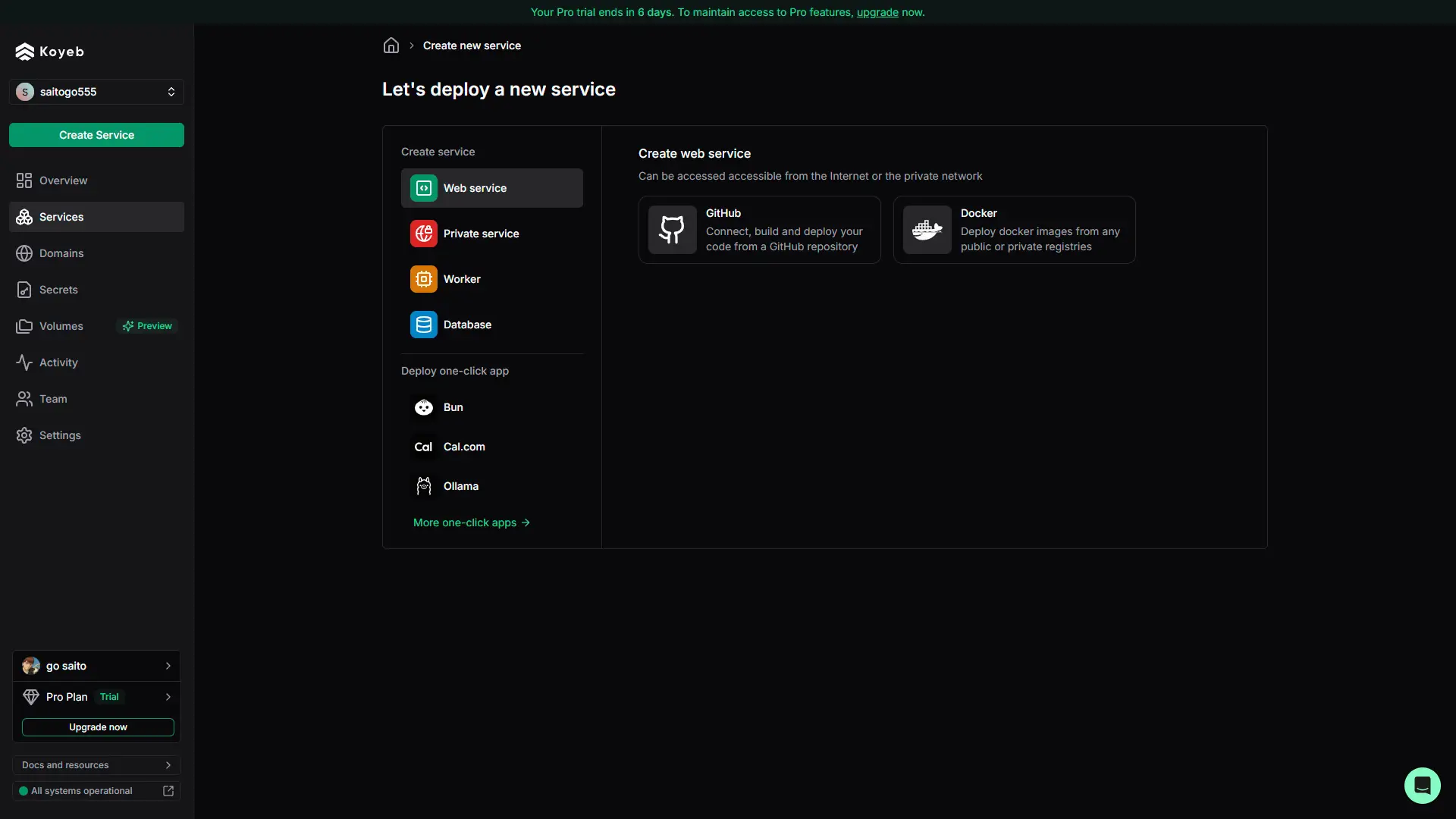1456x819 pixels.
Task: Click the Domains globe icon
Action: point(24,253)
